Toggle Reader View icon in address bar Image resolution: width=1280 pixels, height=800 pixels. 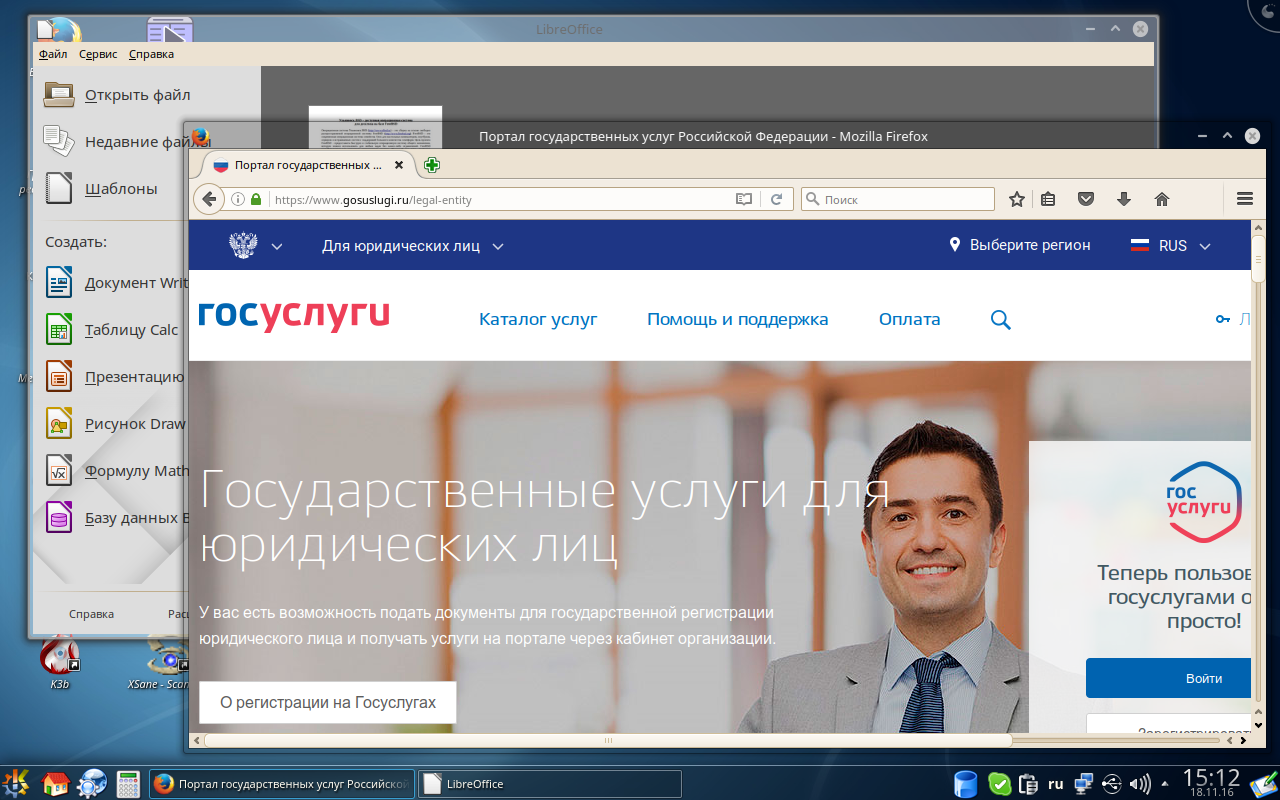(743, 199)
